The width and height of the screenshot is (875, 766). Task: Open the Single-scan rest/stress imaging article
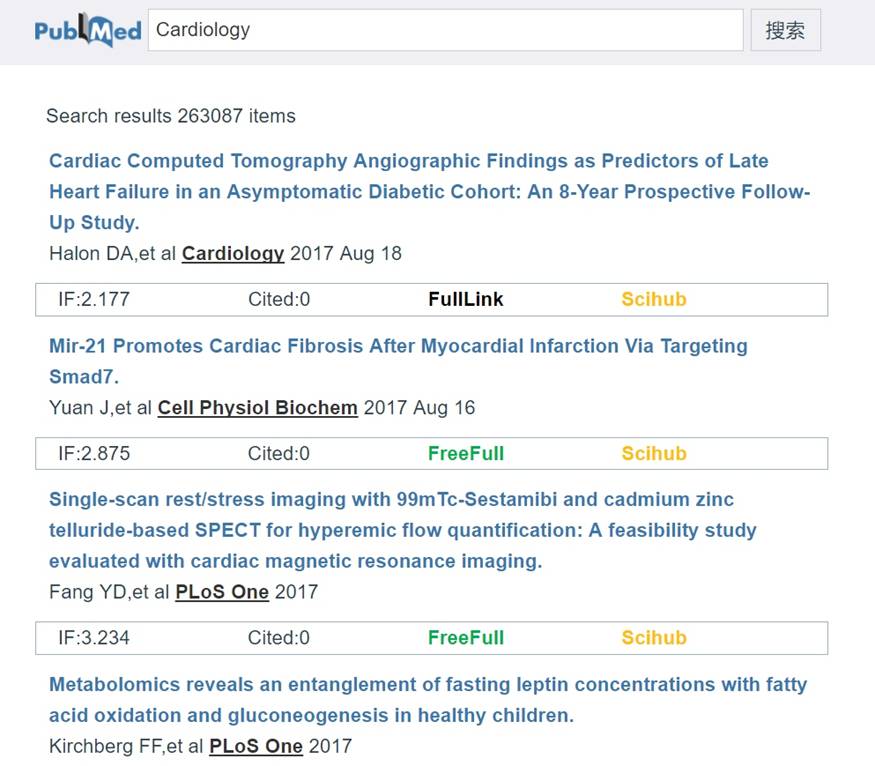tap(403, 530)
